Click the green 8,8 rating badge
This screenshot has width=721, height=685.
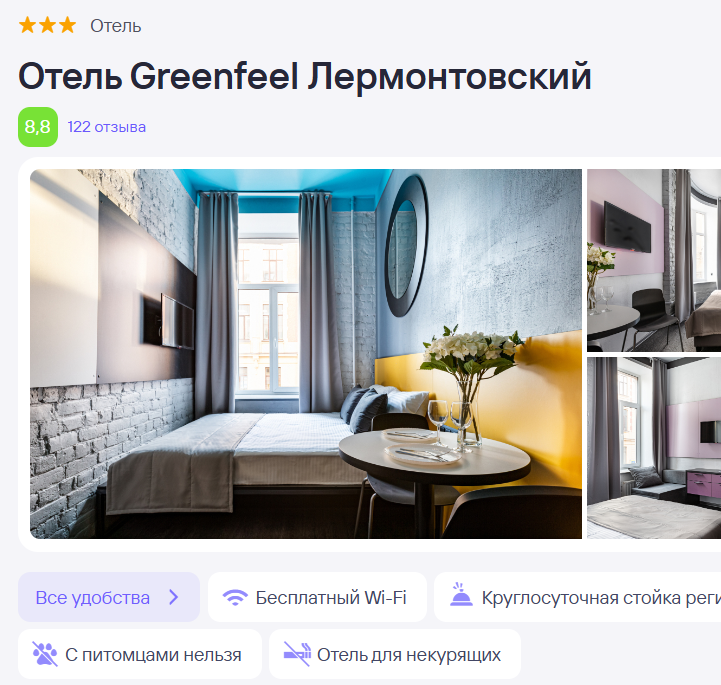pos(38,127)
